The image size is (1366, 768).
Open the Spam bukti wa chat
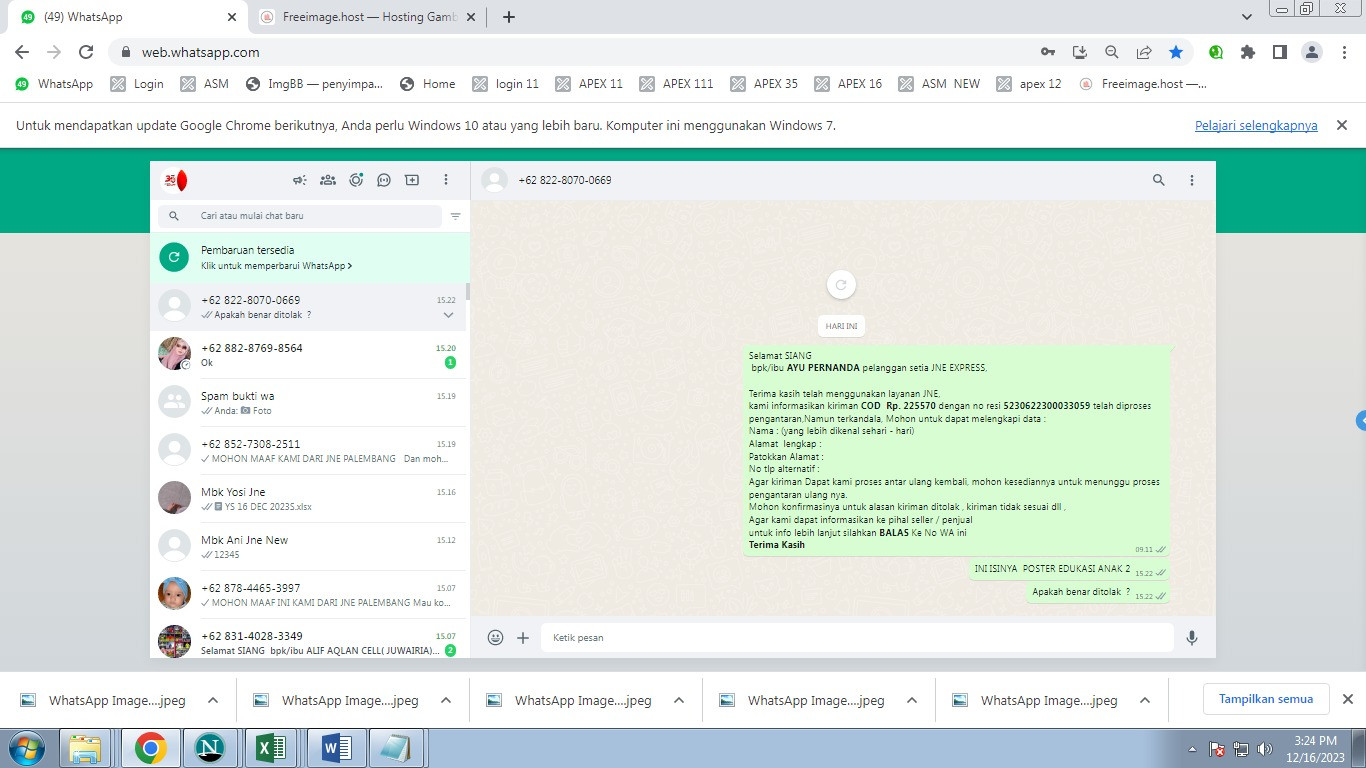pyautogui.click(x=309, y=403)
